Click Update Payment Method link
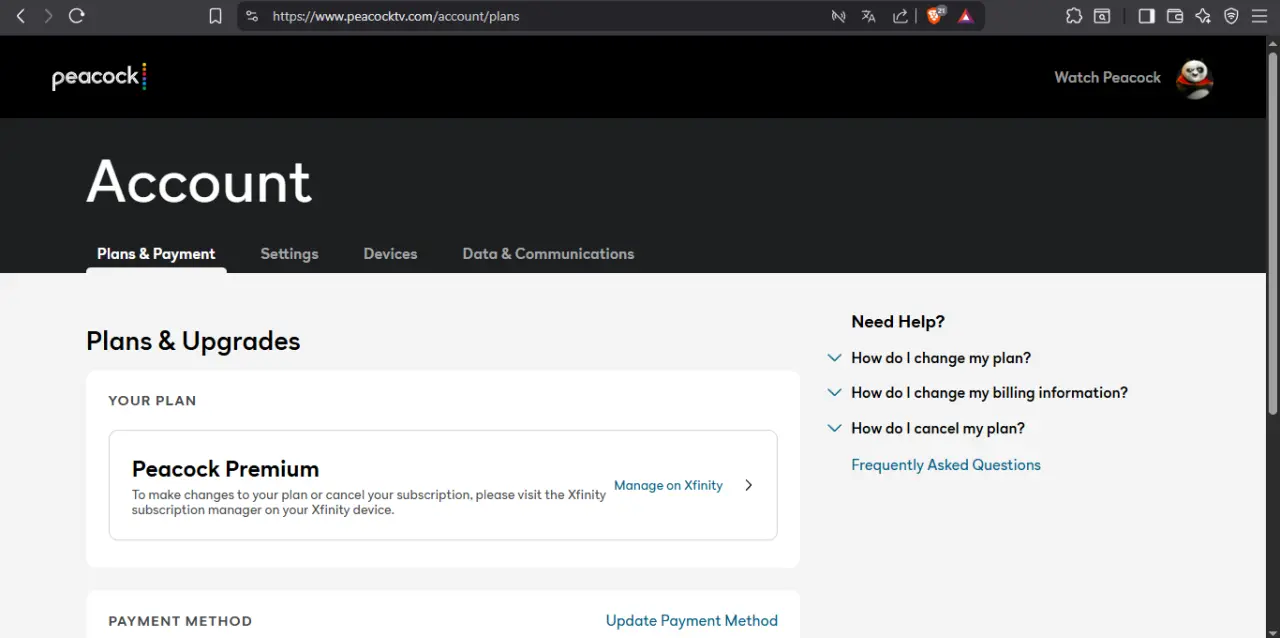 coord(692,621)
